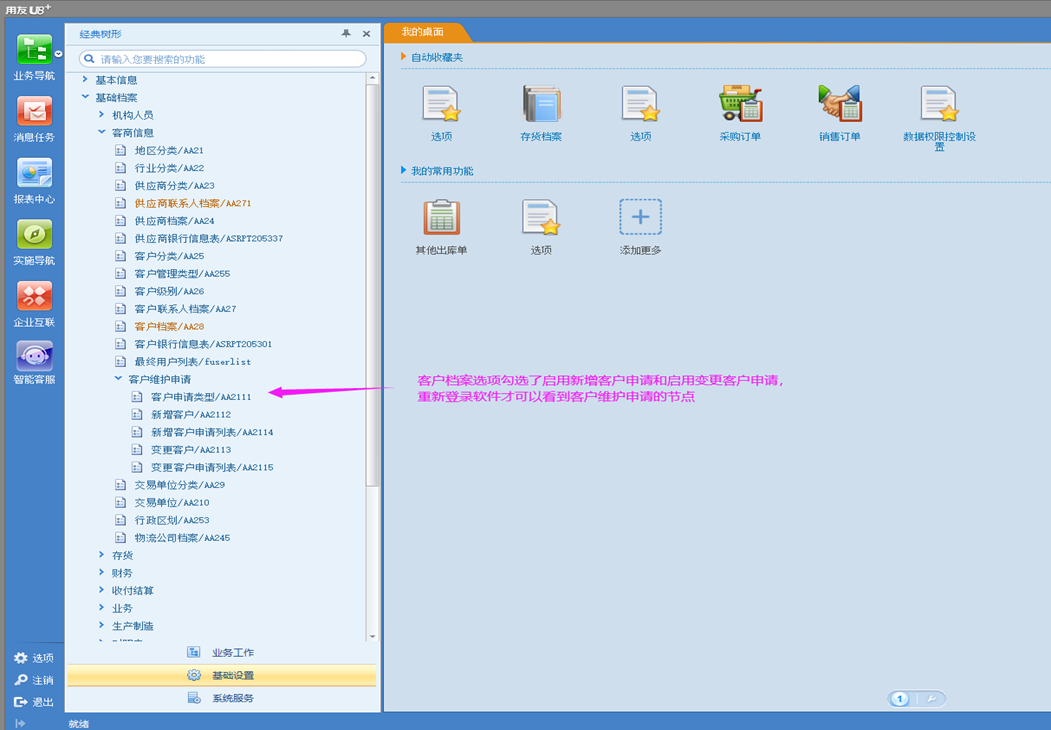Open the 选项 icon under 我的常用功能
The width and height of the screenshot is (1051, 730).
click(x=541, y=217)
